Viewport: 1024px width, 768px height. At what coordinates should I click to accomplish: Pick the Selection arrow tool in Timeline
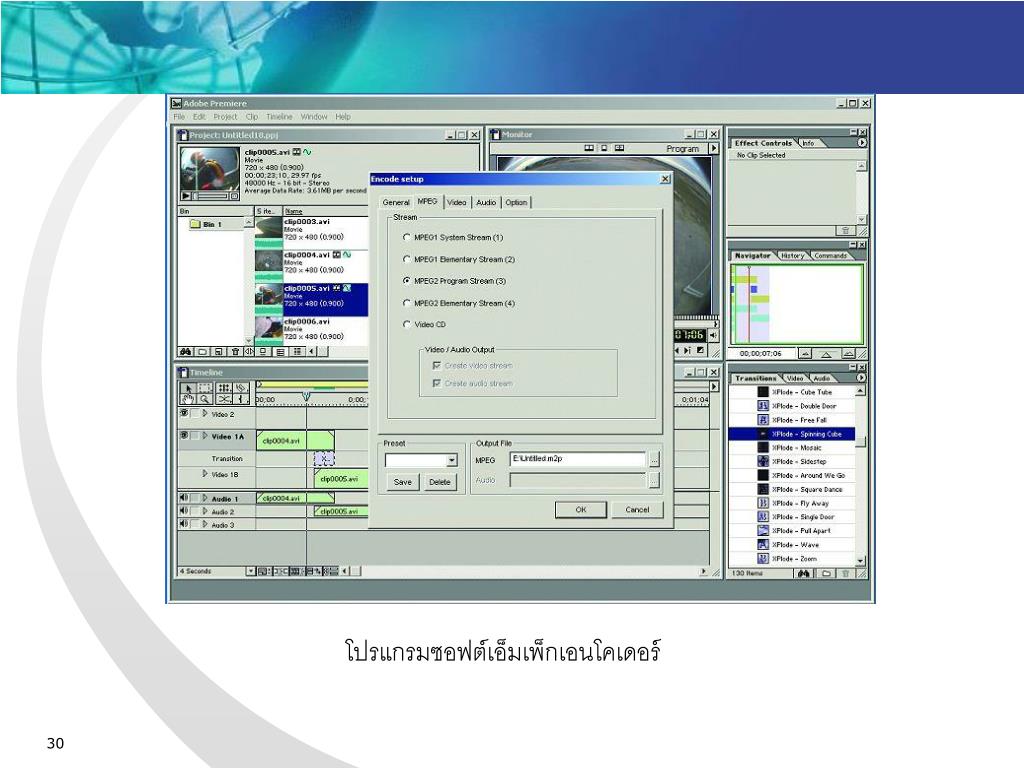[x=189, y=388]
